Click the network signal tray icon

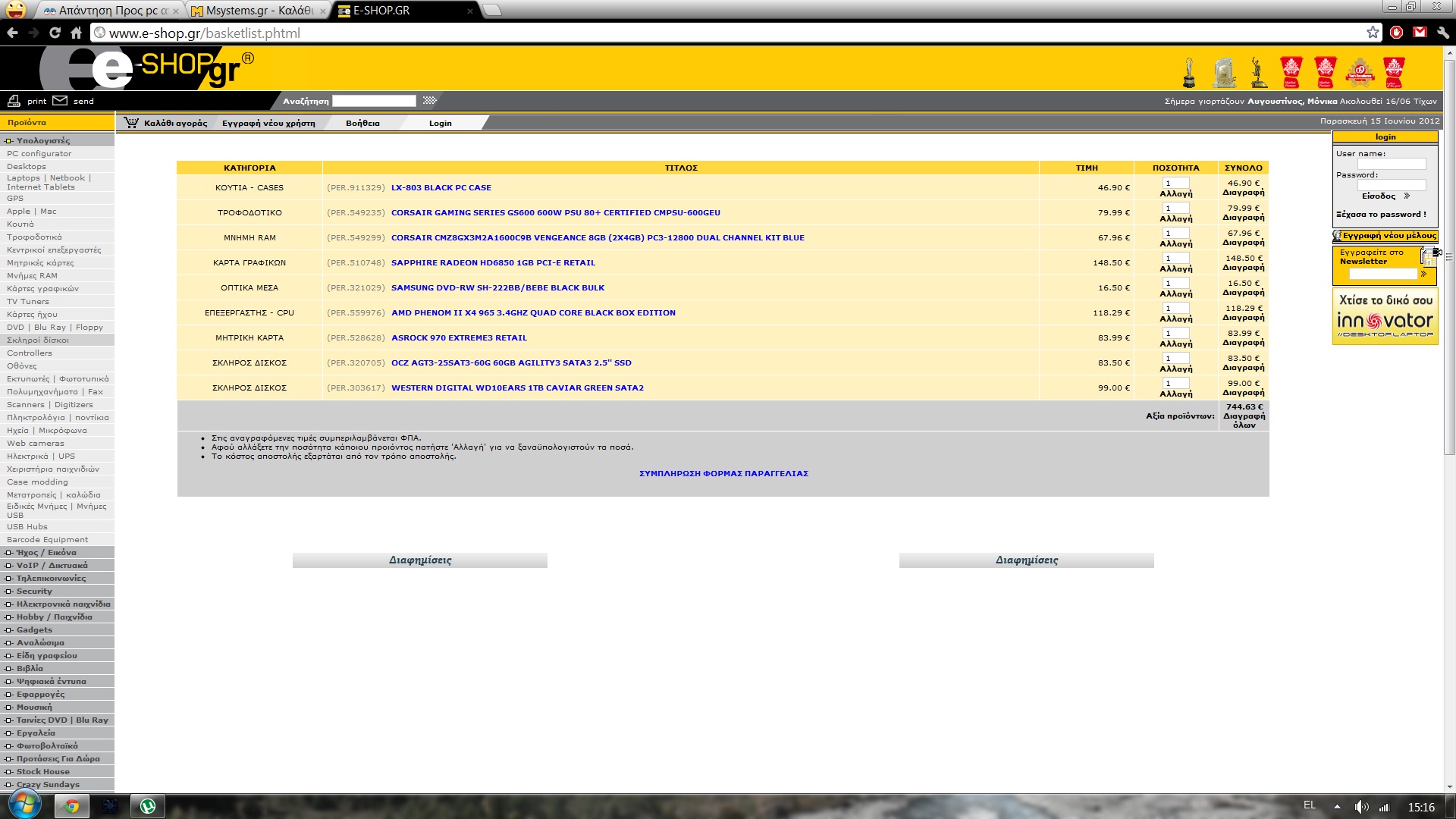1385,807
